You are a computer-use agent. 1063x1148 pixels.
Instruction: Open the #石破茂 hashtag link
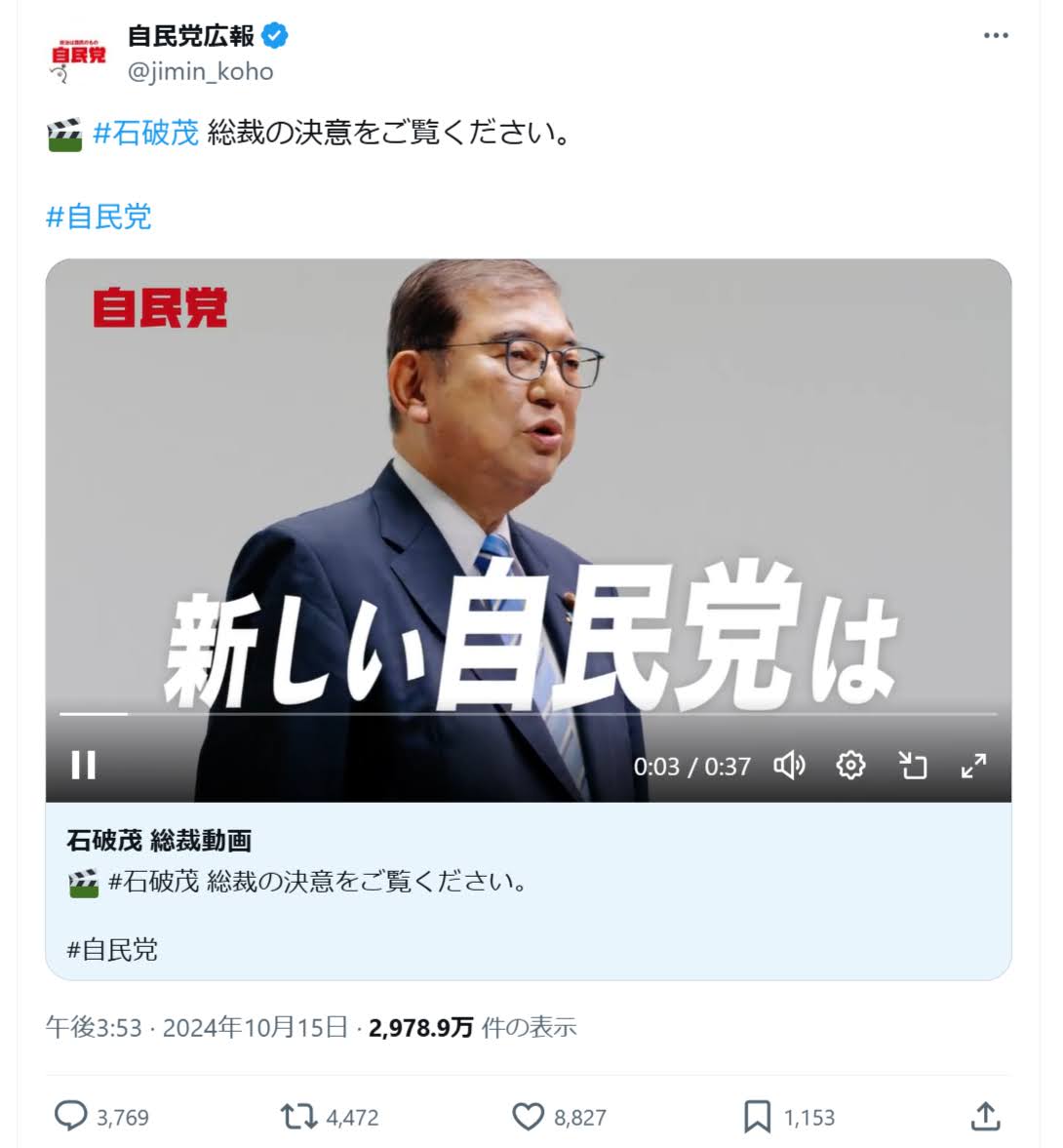[146, 133]
